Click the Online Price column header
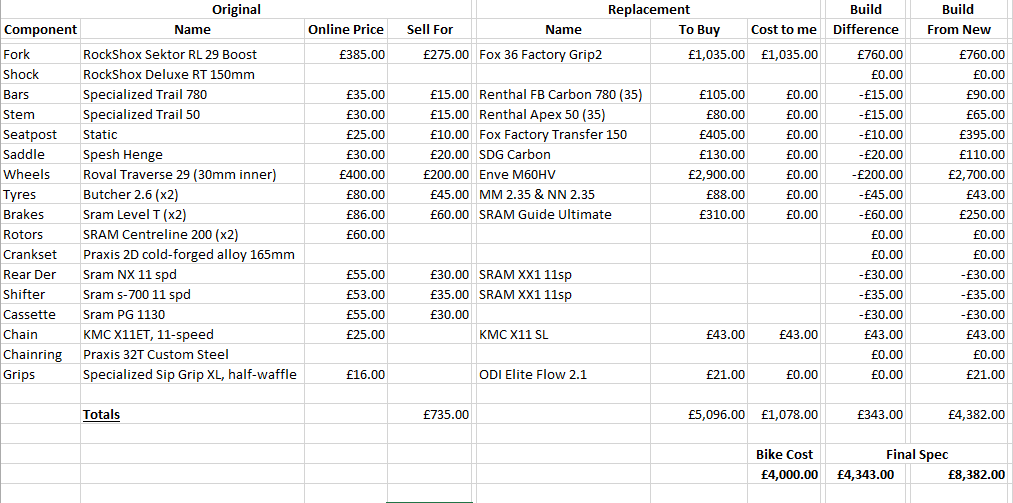This screenshot has height=503, width=1013. coord(346,30)
